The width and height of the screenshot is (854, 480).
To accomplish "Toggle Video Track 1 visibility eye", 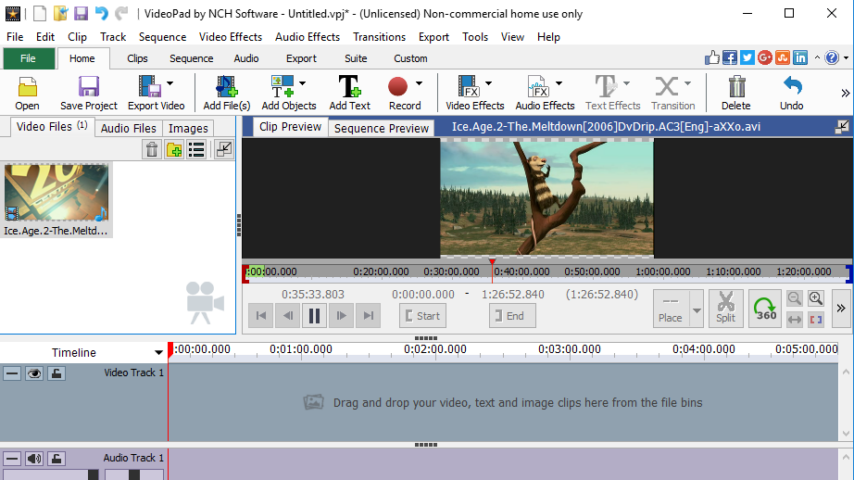I will 34,373.
